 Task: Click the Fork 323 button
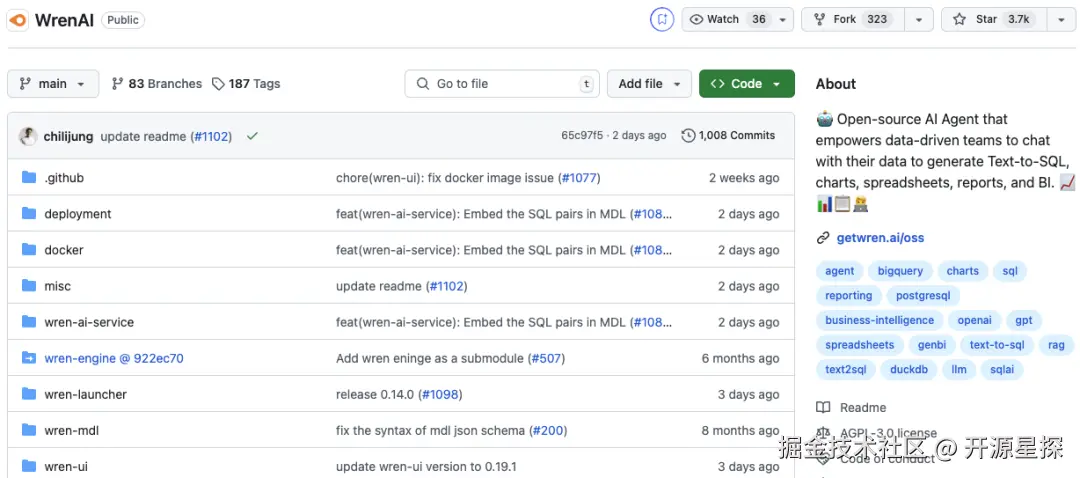853,20
